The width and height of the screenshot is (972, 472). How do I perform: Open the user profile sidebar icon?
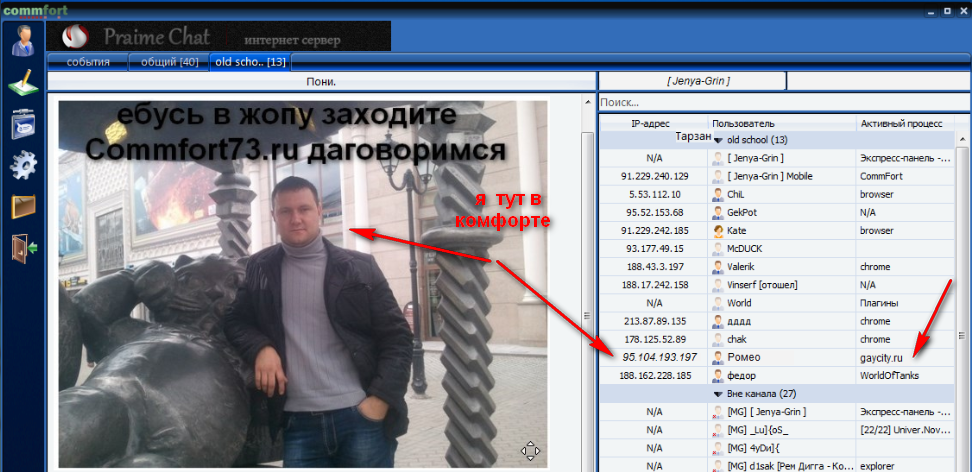point(24,40)
